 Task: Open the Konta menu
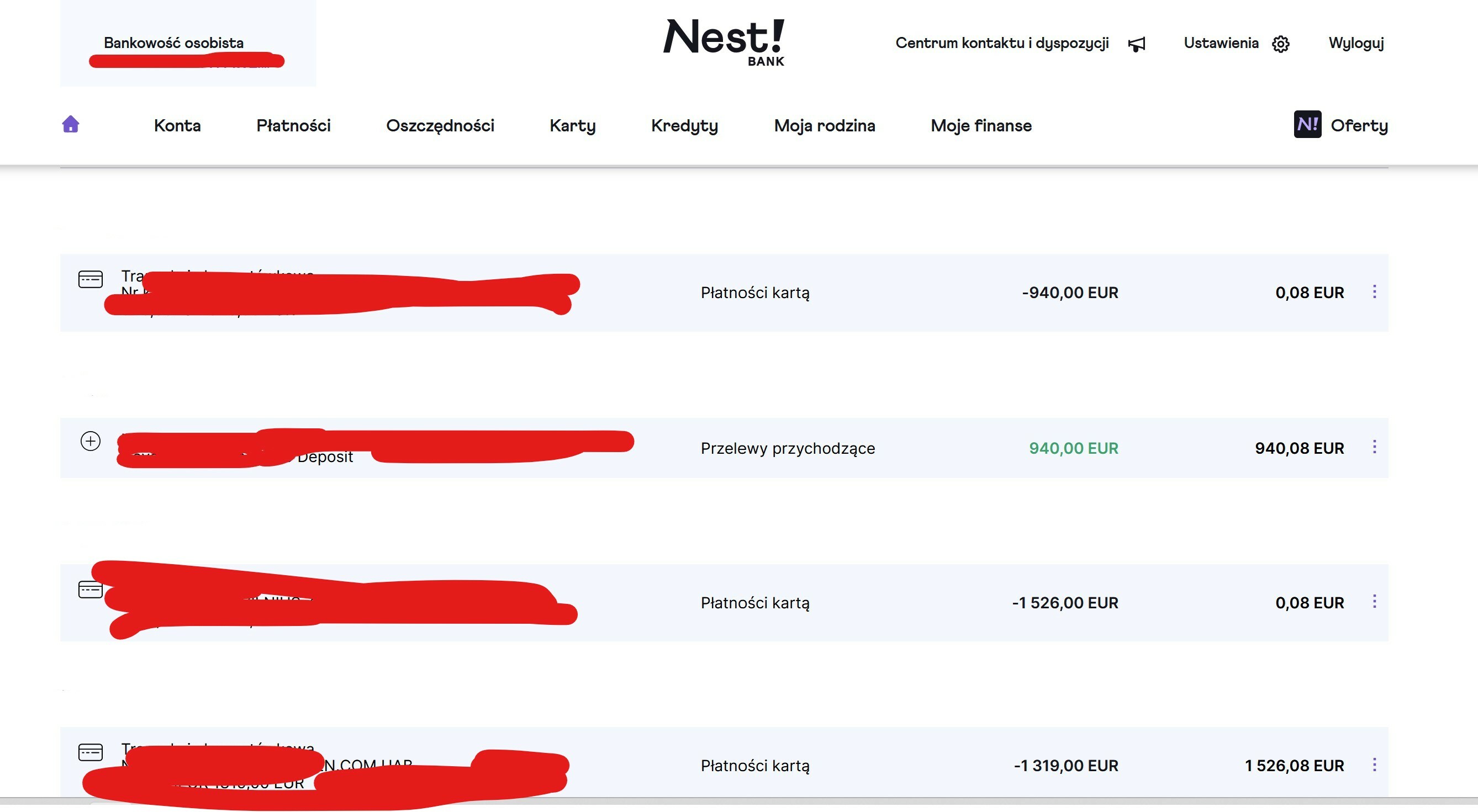click(177, 126)
